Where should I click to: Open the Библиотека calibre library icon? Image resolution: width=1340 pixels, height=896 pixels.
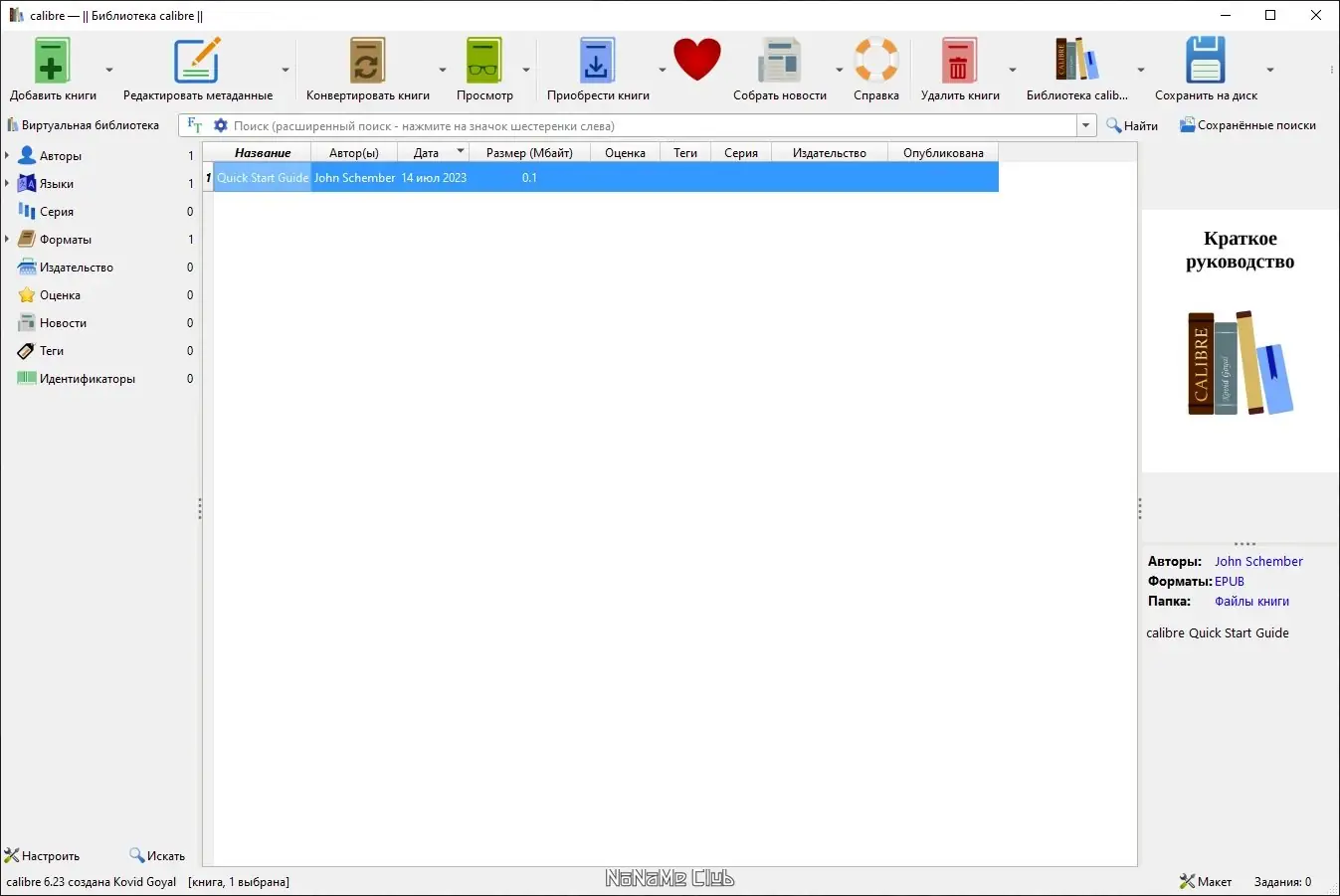1077,61
